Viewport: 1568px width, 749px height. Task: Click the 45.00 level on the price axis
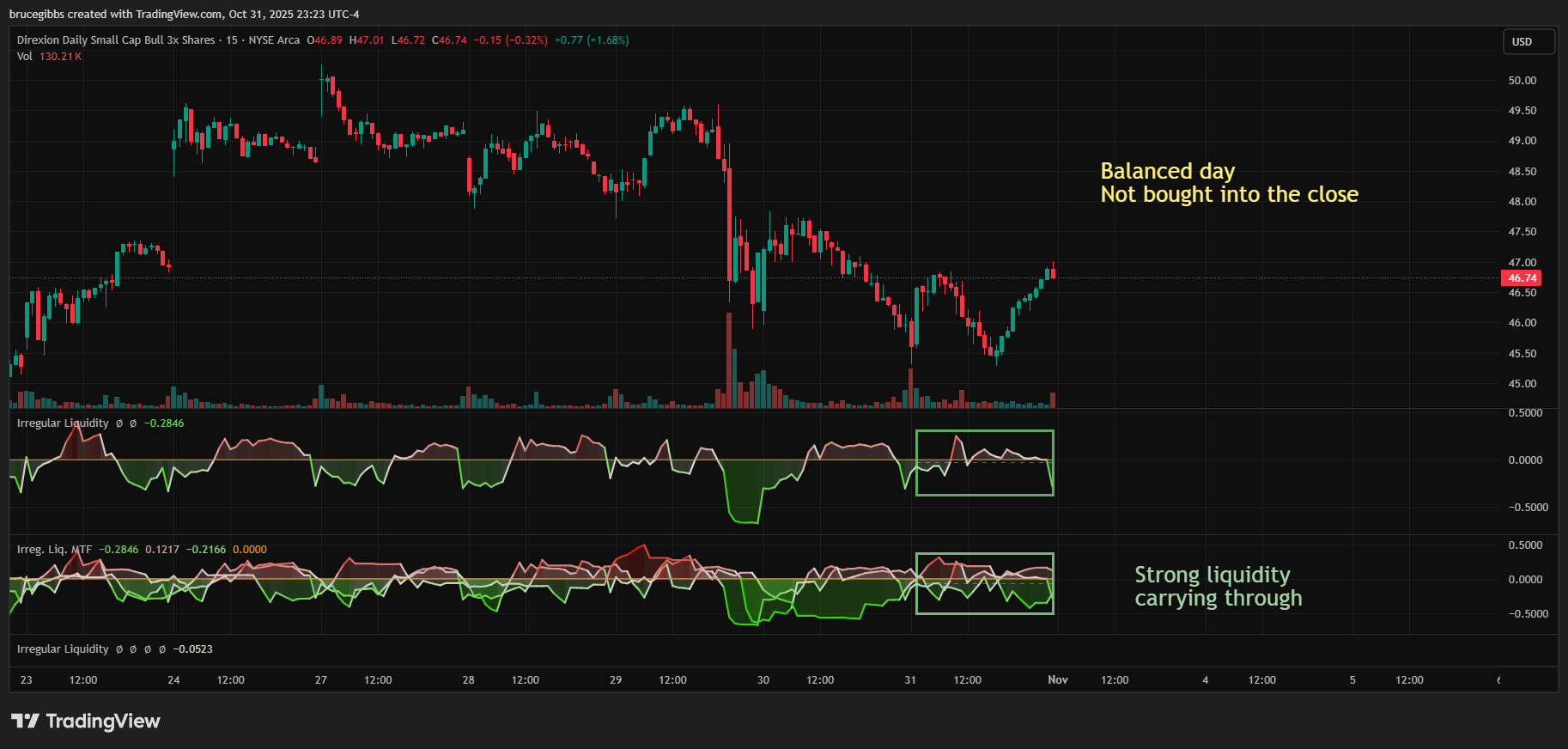pos(1522,384)
